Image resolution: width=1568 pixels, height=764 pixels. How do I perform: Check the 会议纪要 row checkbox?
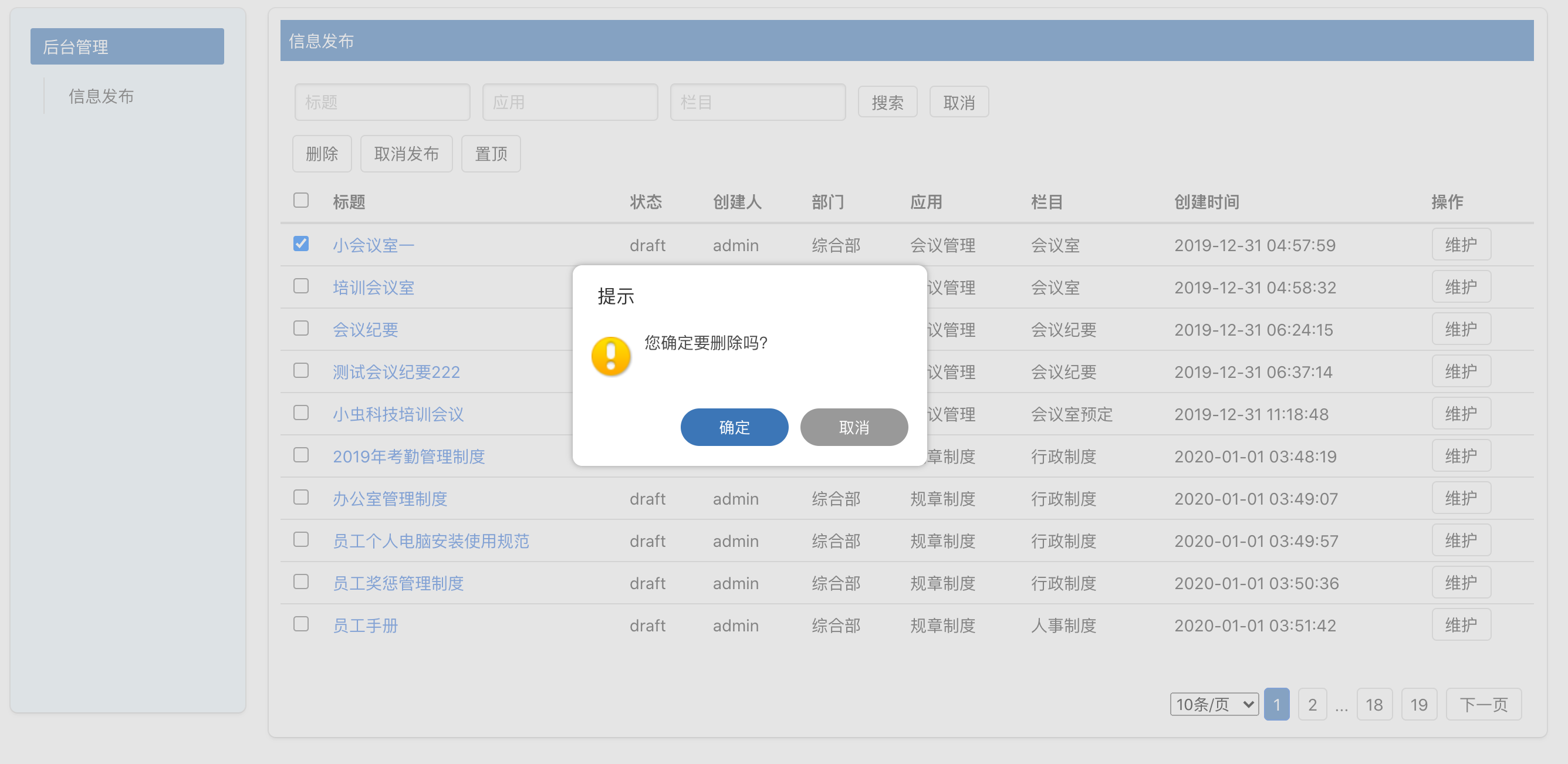click(300, 328)
